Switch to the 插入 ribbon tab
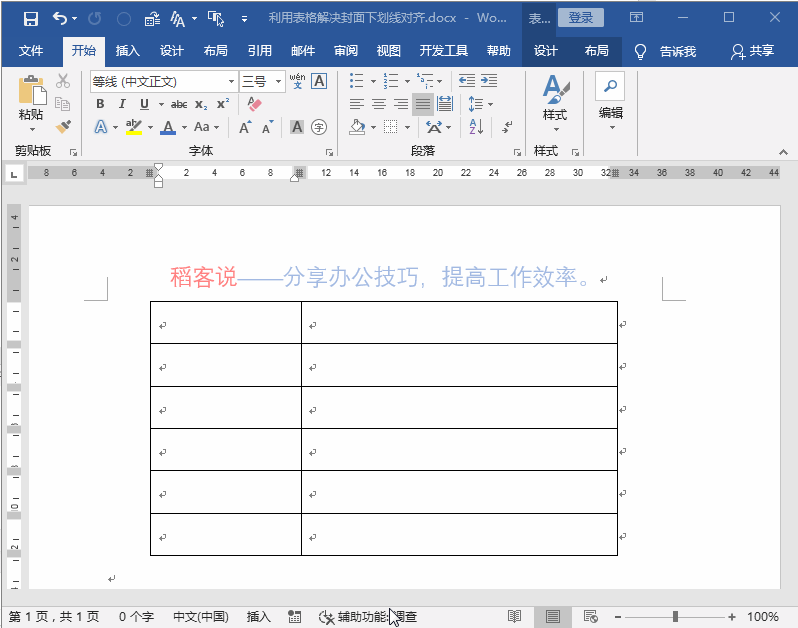798x628 pixels. click(x=127, y=51)
